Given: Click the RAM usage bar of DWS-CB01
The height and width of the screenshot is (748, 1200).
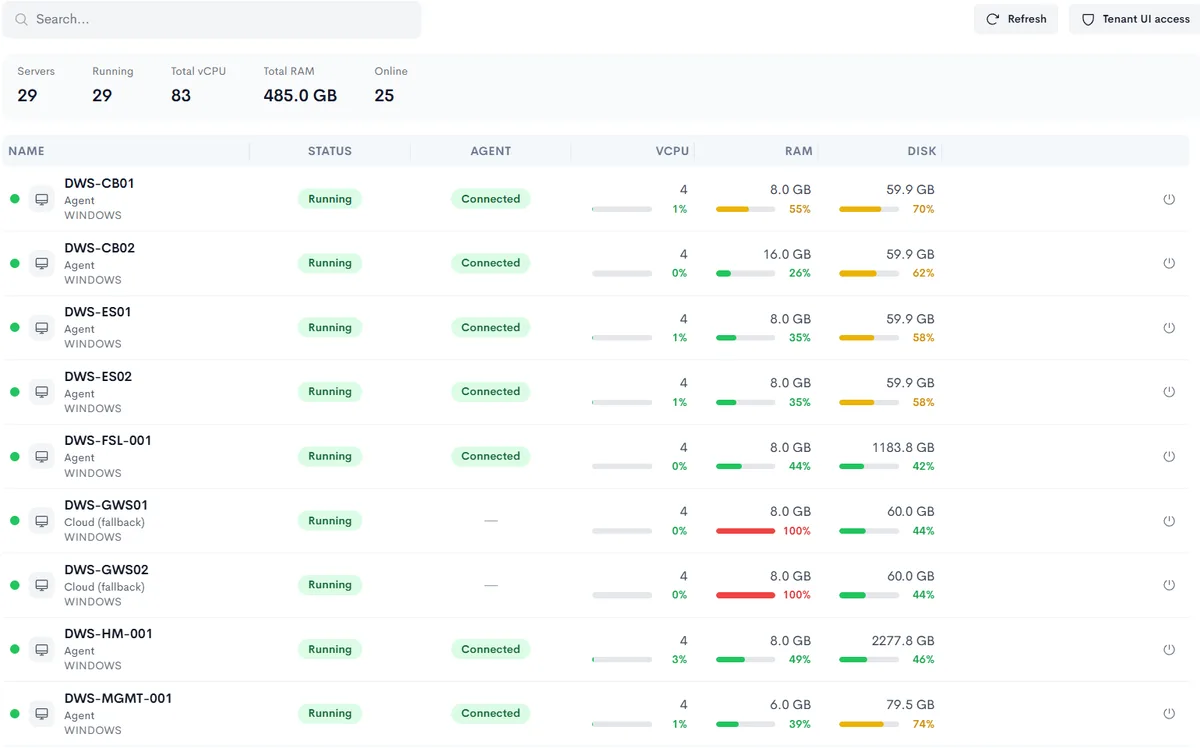Looking at the screenshot, I should click(x=745, y=209).
